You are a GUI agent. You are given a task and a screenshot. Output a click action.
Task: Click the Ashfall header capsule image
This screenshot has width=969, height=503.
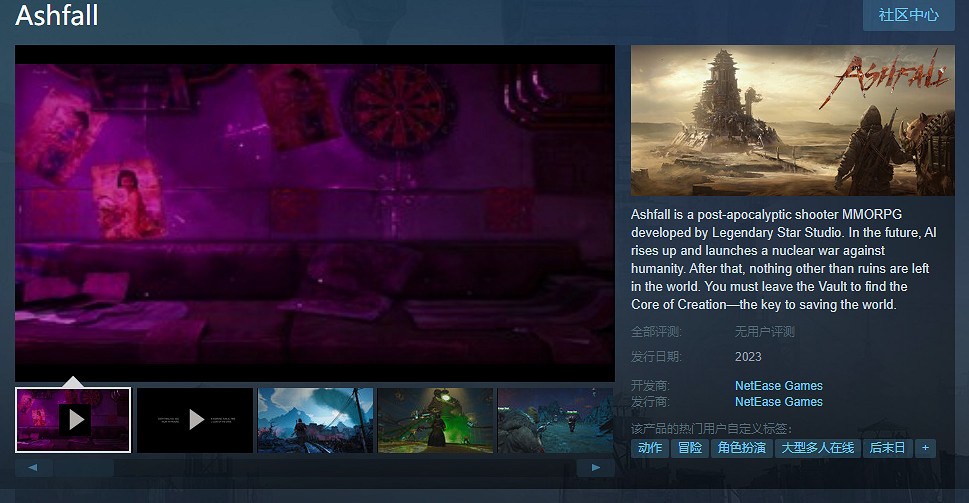click(793, 120)
